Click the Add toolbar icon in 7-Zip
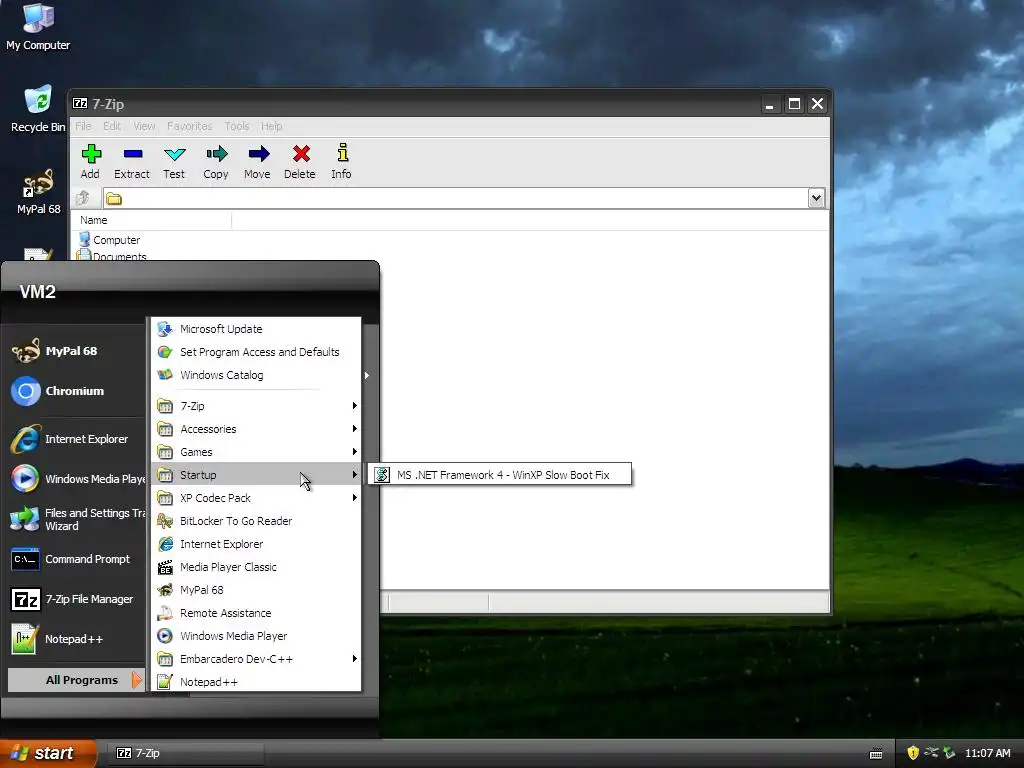Image resolution: width=1024 pixels, height=768 pixels. (91, 161)
